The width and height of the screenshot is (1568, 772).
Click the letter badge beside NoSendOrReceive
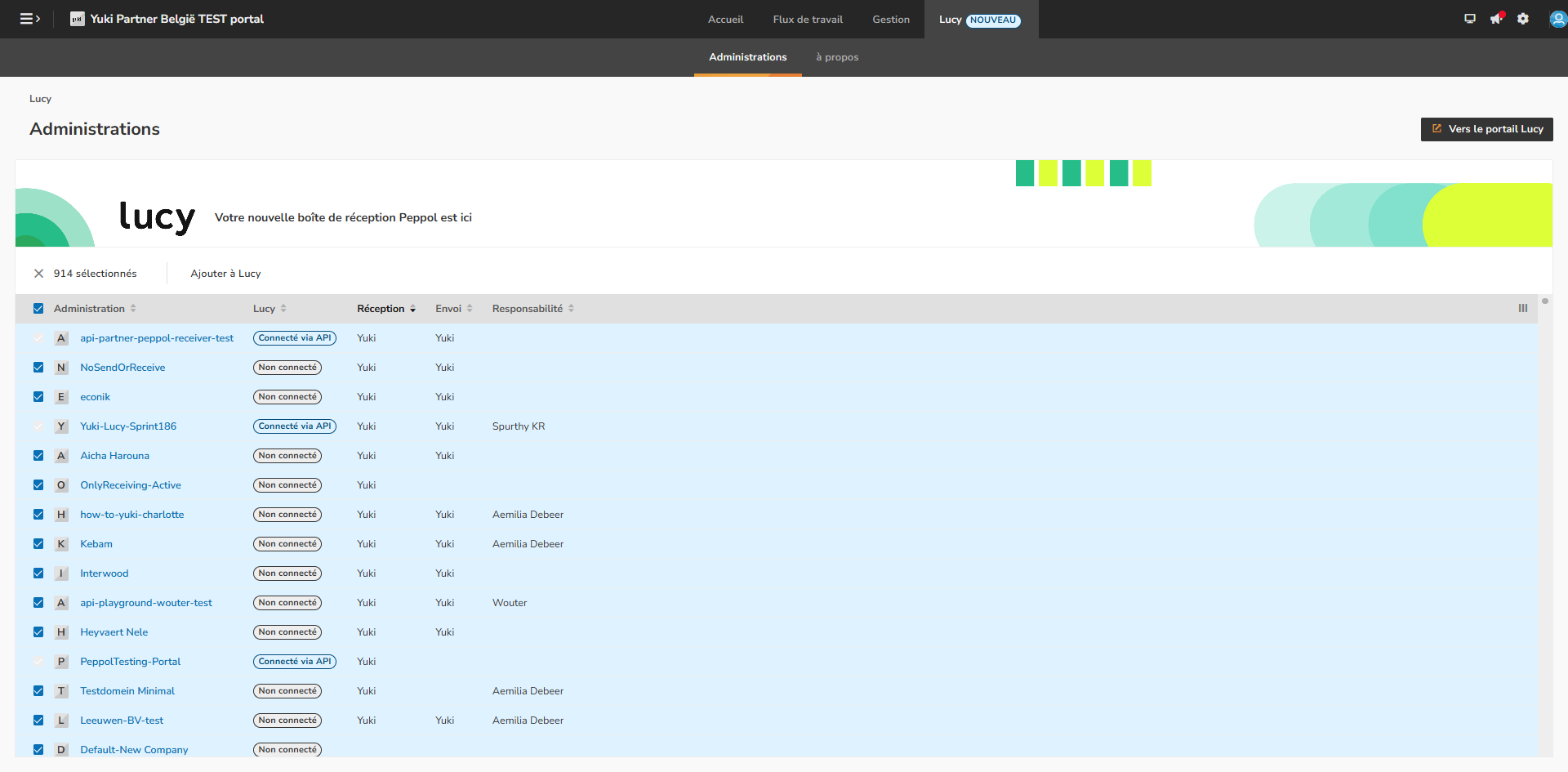click(61, 368)
